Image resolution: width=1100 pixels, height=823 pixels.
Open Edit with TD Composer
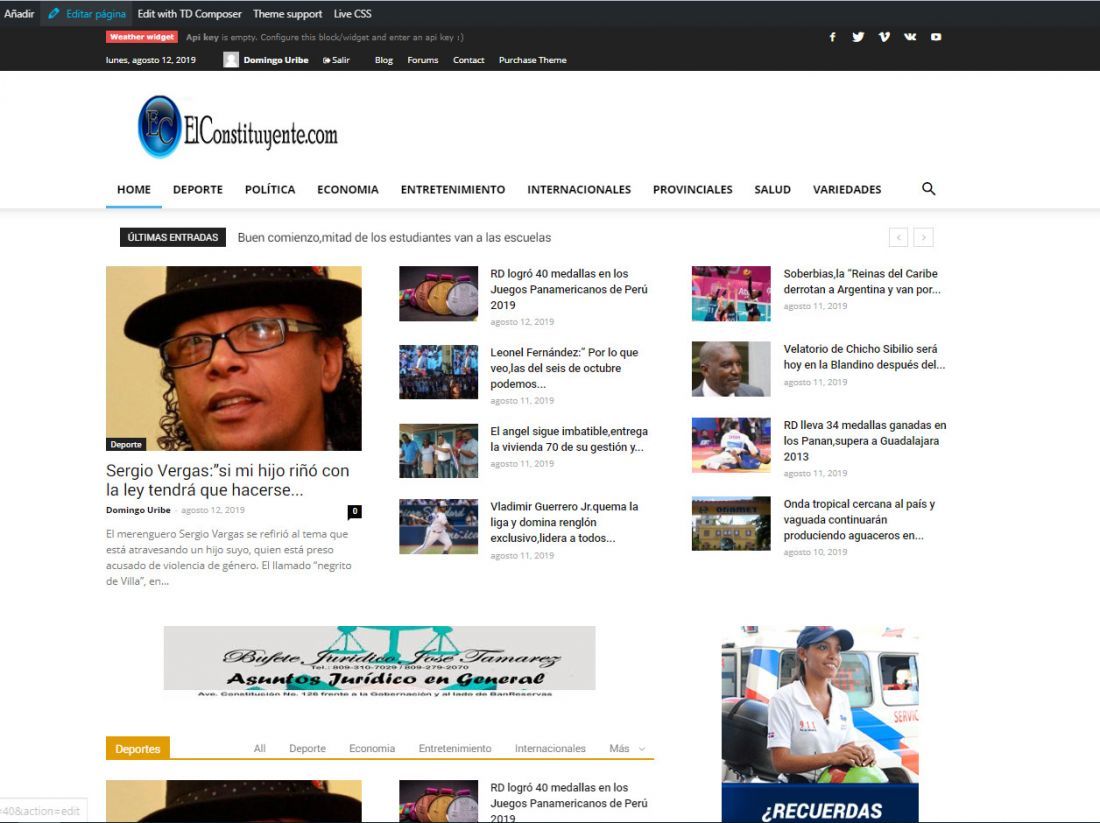tap(189, 13)
